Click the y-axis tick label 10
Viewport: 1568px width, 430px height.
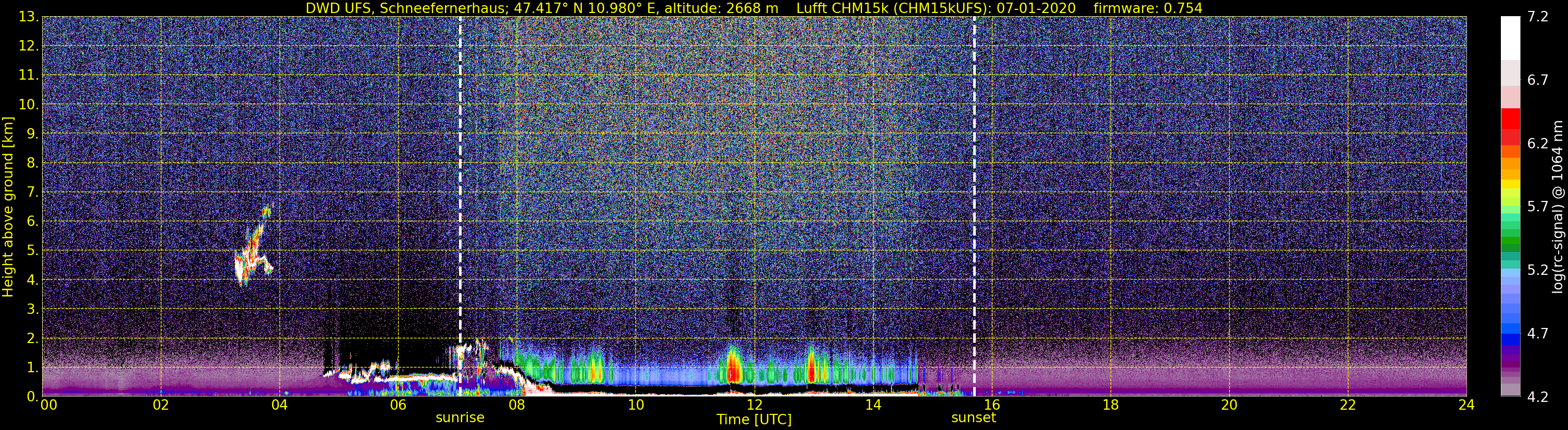(29, 105)
